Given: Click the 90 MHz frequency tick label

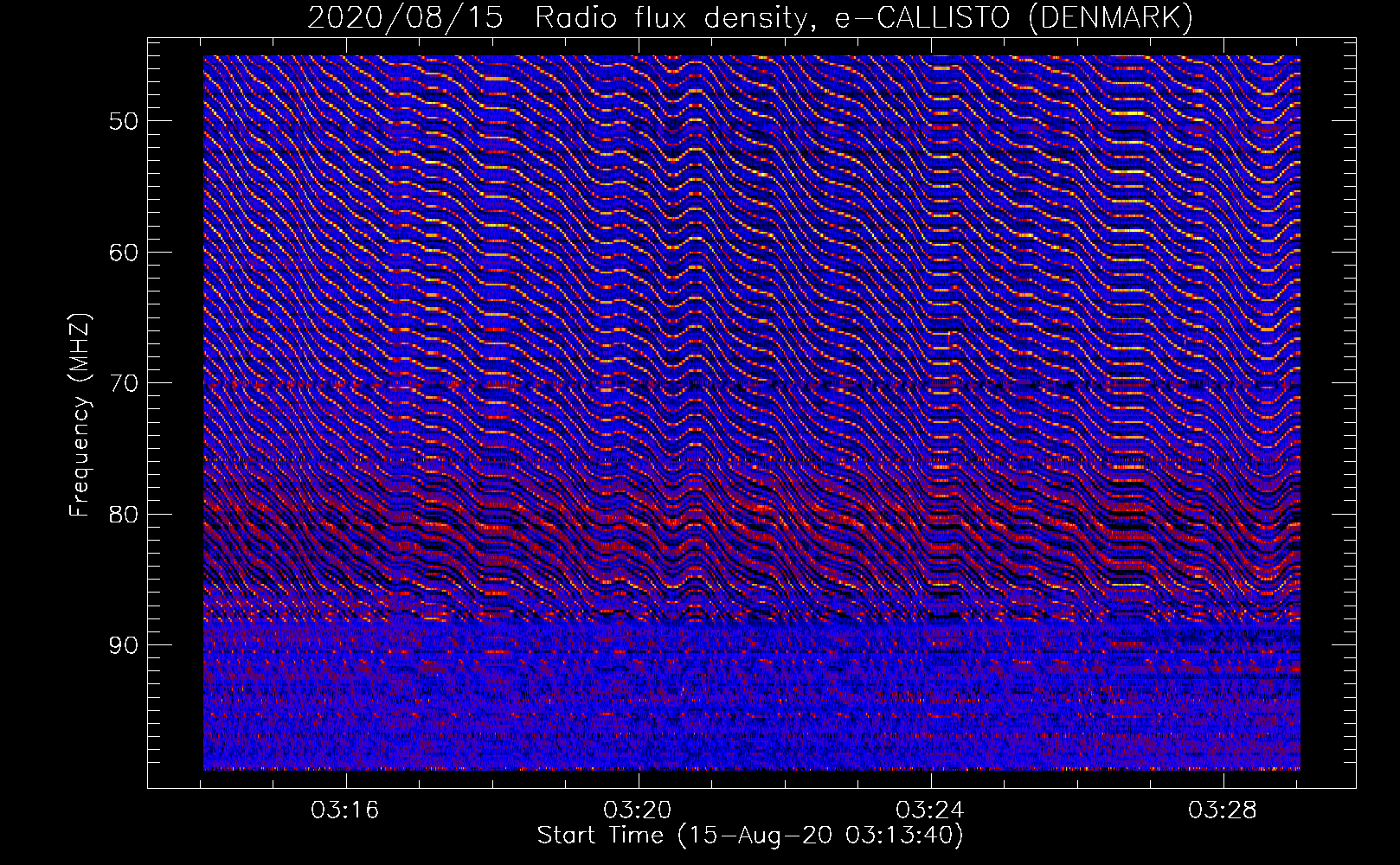Looking at the screenshot, I should click(x=123, y=645).
